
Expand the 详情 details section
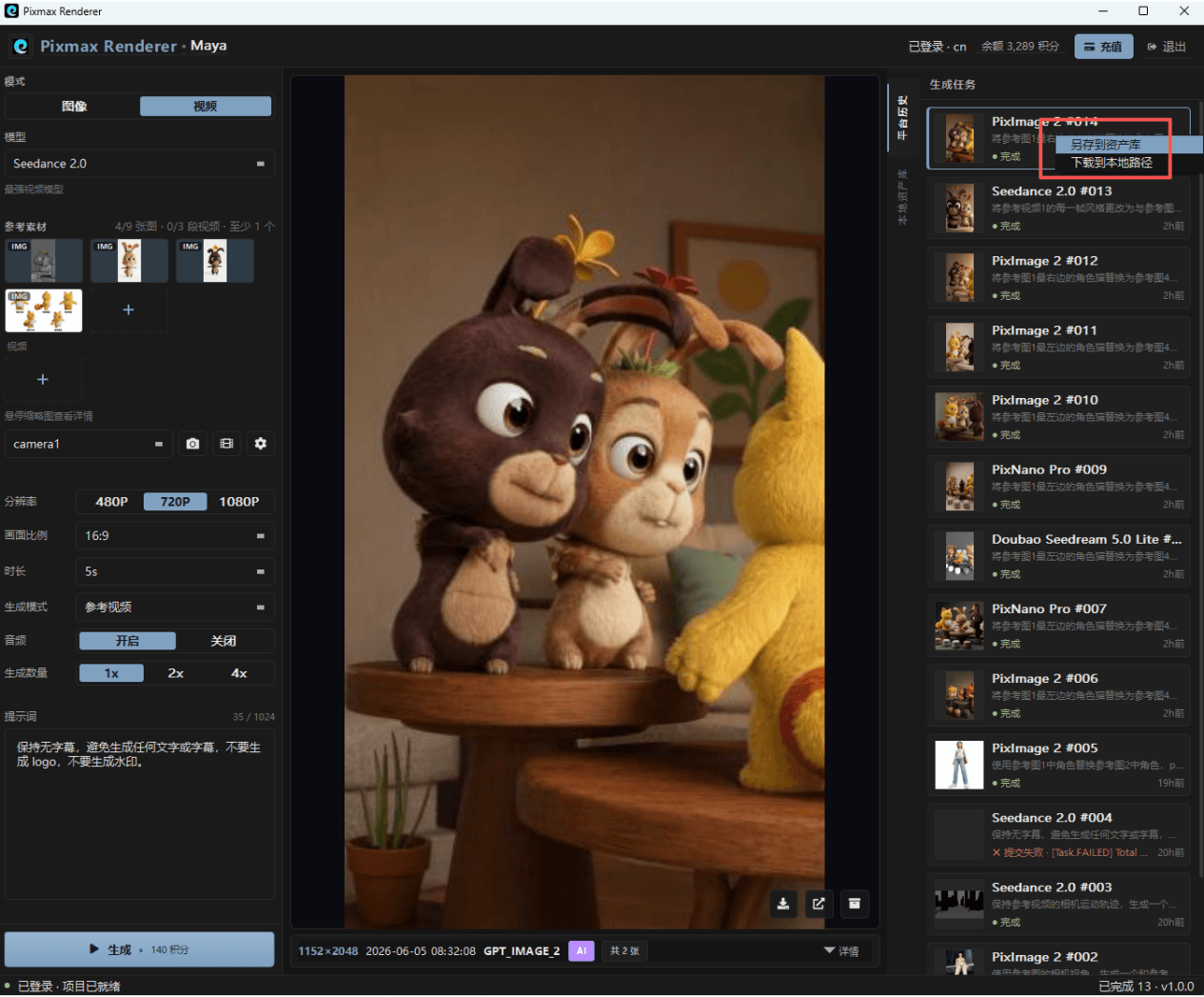(x=841, y=951)
